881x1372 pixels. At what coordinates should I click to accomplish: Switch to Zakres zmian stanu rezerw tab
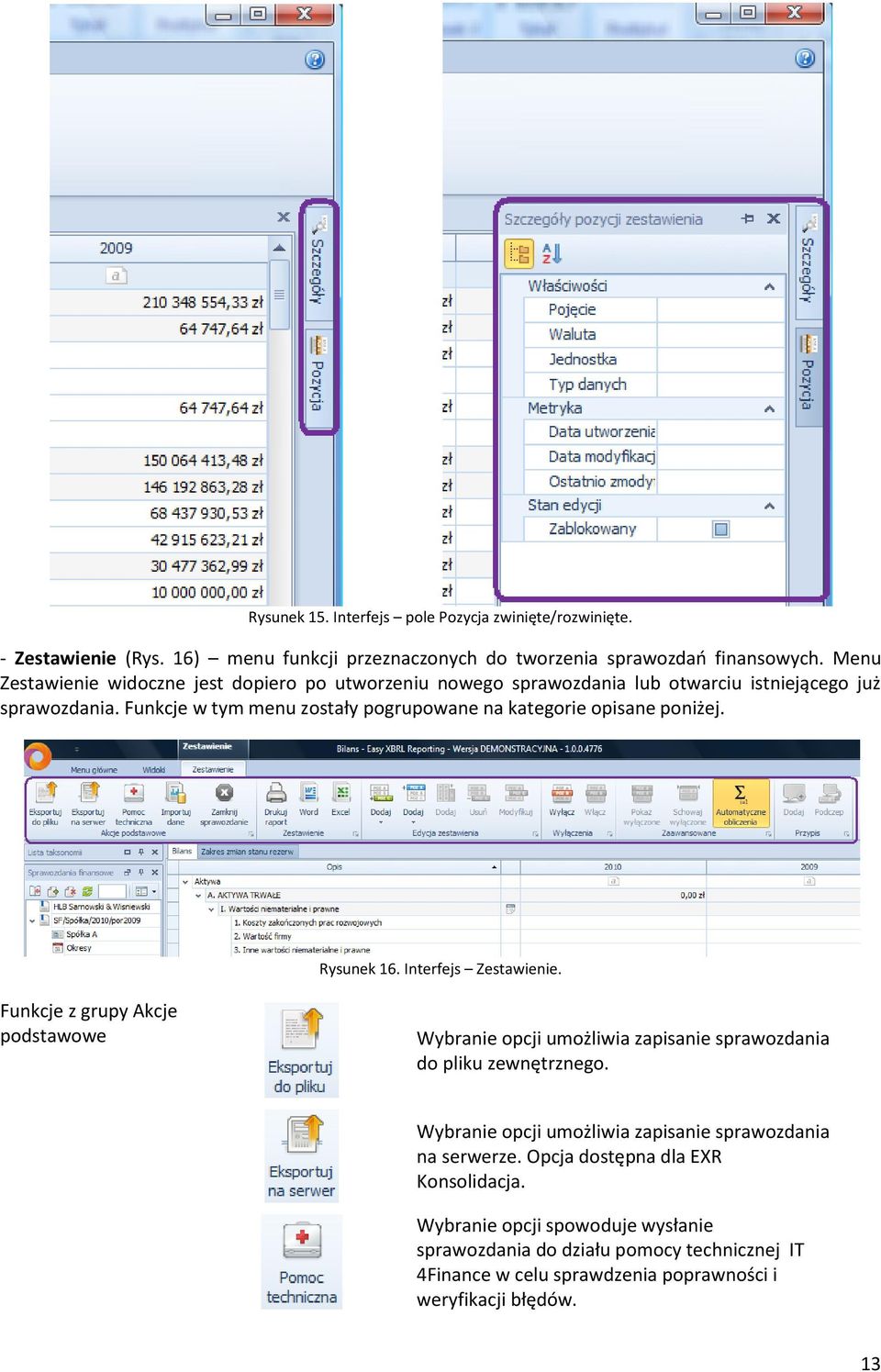247,852
